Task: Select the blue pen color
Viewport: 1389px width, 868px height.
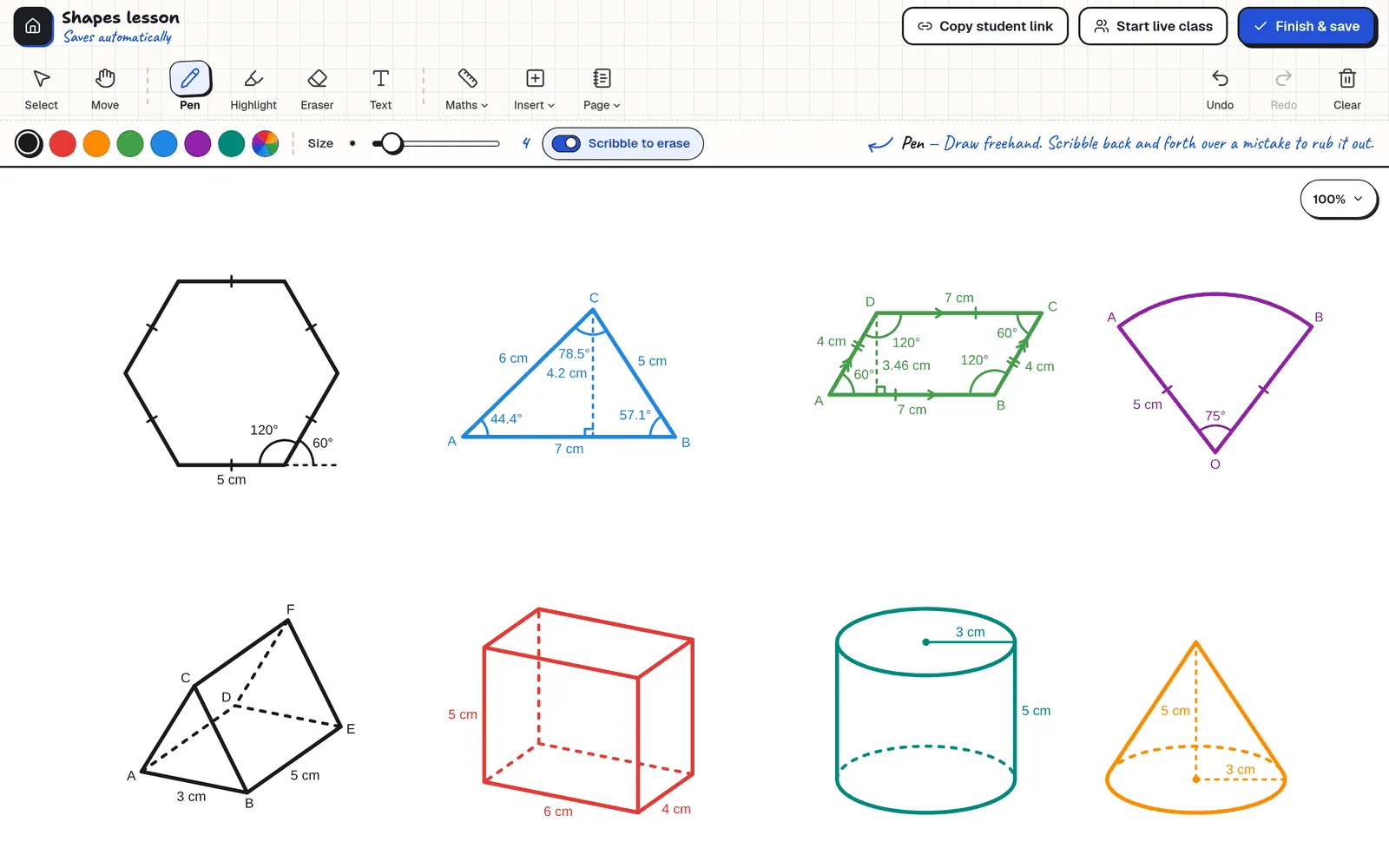Action: point(164,143)
